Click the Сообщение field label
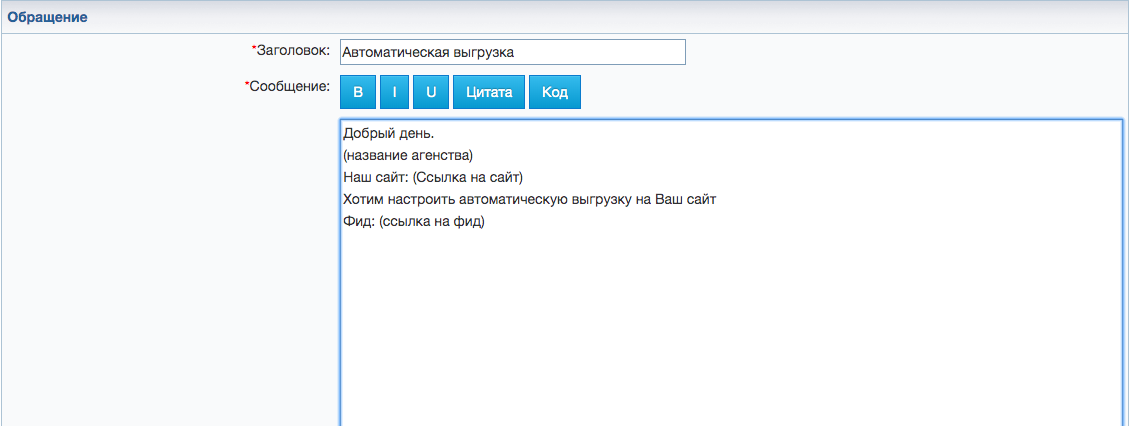This screenshot has width=1138, height=426. pyautogui.click(x=288, y=86)
